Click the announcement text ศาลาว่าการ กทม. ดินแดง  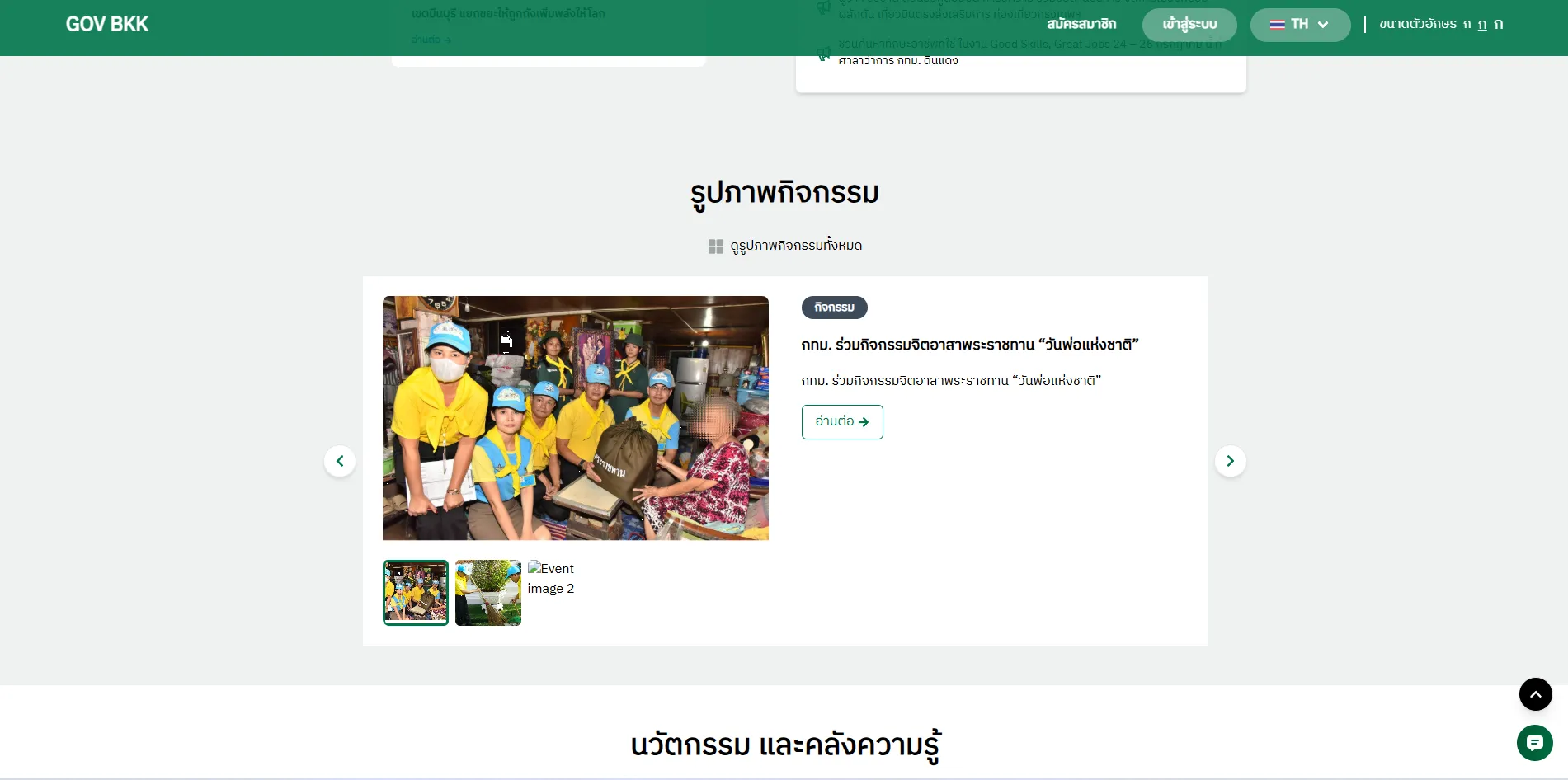click(x=898, y=61)
